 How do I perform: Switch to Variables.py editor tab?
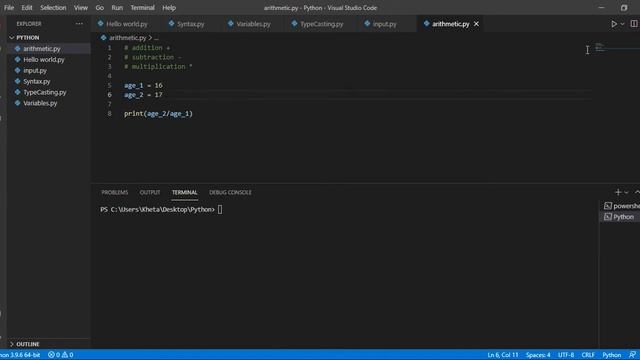(x=253, y=24)
